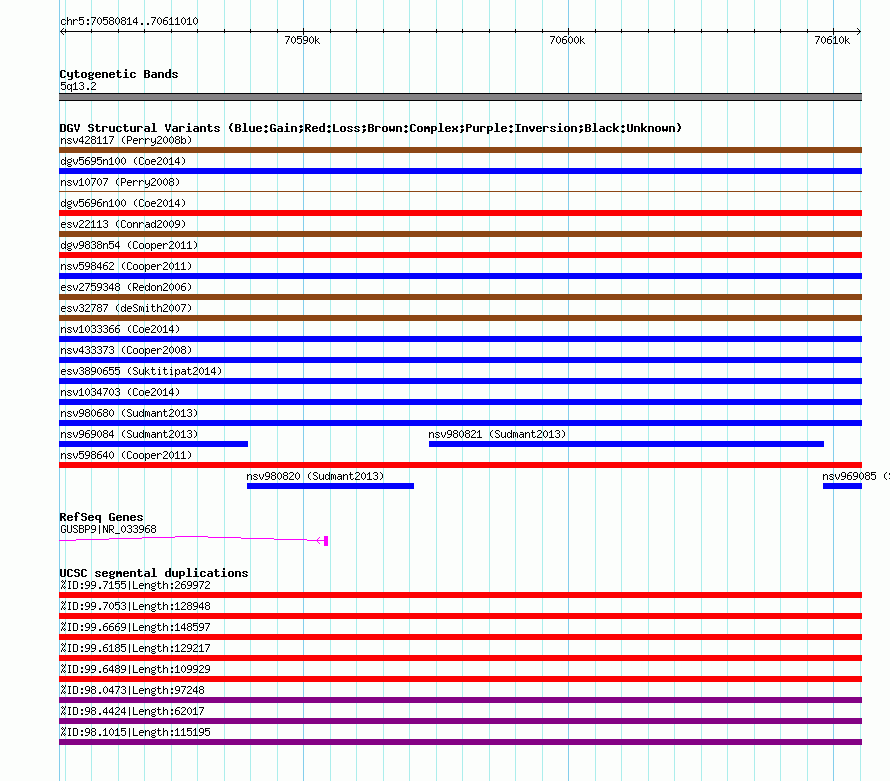Image resolution: width=890 pixels, height=781 pixels.
Task: Click the purple bar under Length:97248
Action: coord(460,700)
